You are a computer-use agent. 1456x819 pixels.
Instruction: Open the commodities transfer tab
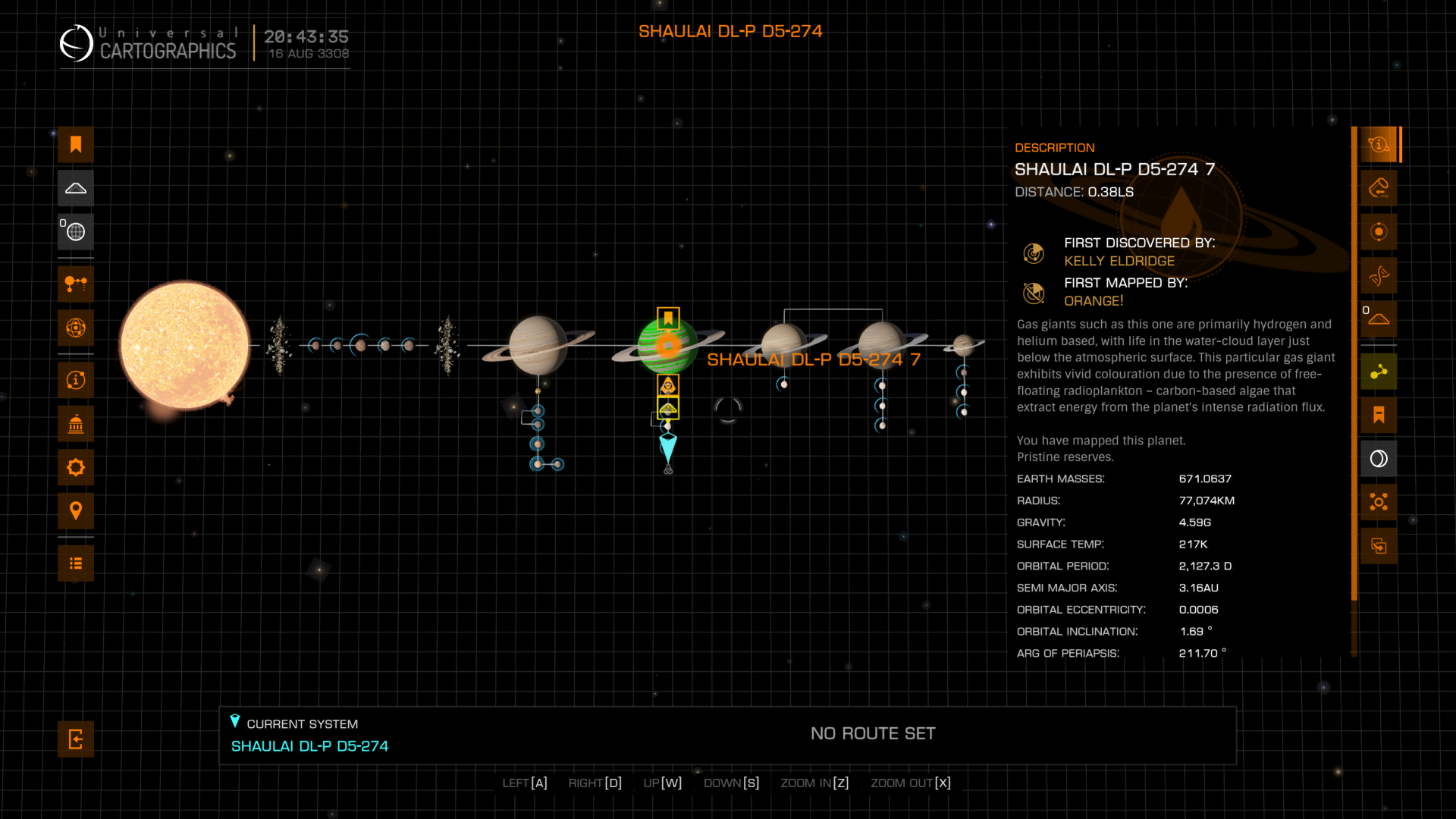tap(1379, 188)
